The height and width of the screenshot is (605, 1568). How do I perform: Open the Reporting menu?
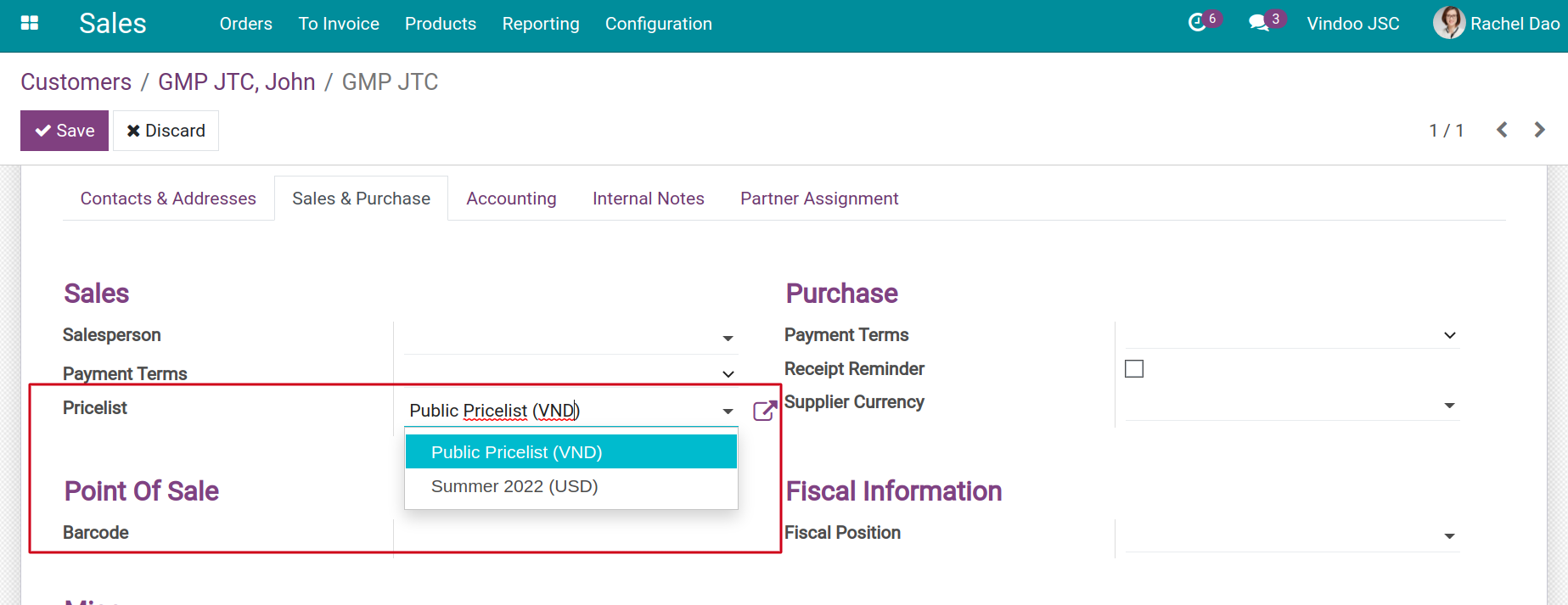coord(541,24)
